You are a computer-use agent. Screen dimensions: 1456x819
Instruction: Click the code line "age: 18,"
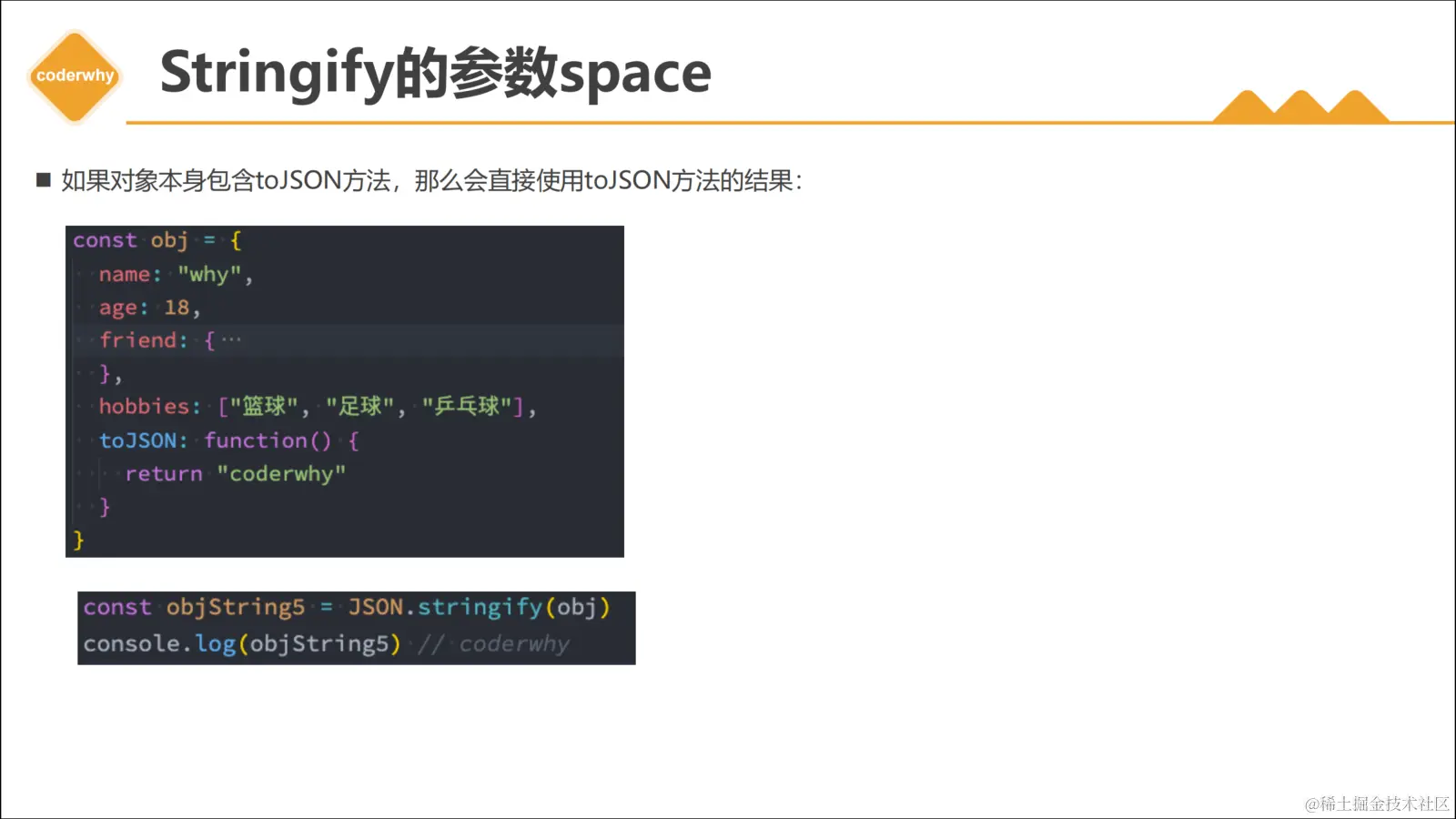point(149,308)
